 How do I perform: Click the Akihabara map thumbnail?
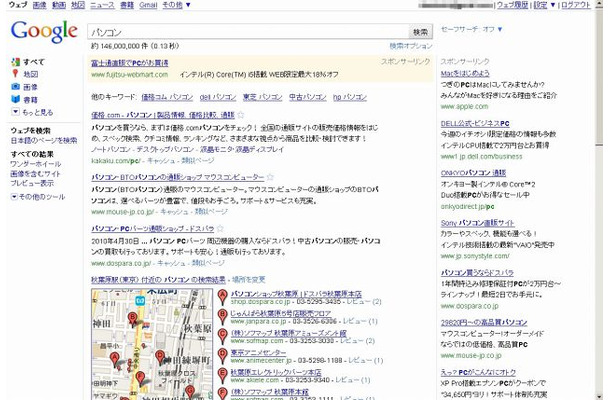(152, 344)
